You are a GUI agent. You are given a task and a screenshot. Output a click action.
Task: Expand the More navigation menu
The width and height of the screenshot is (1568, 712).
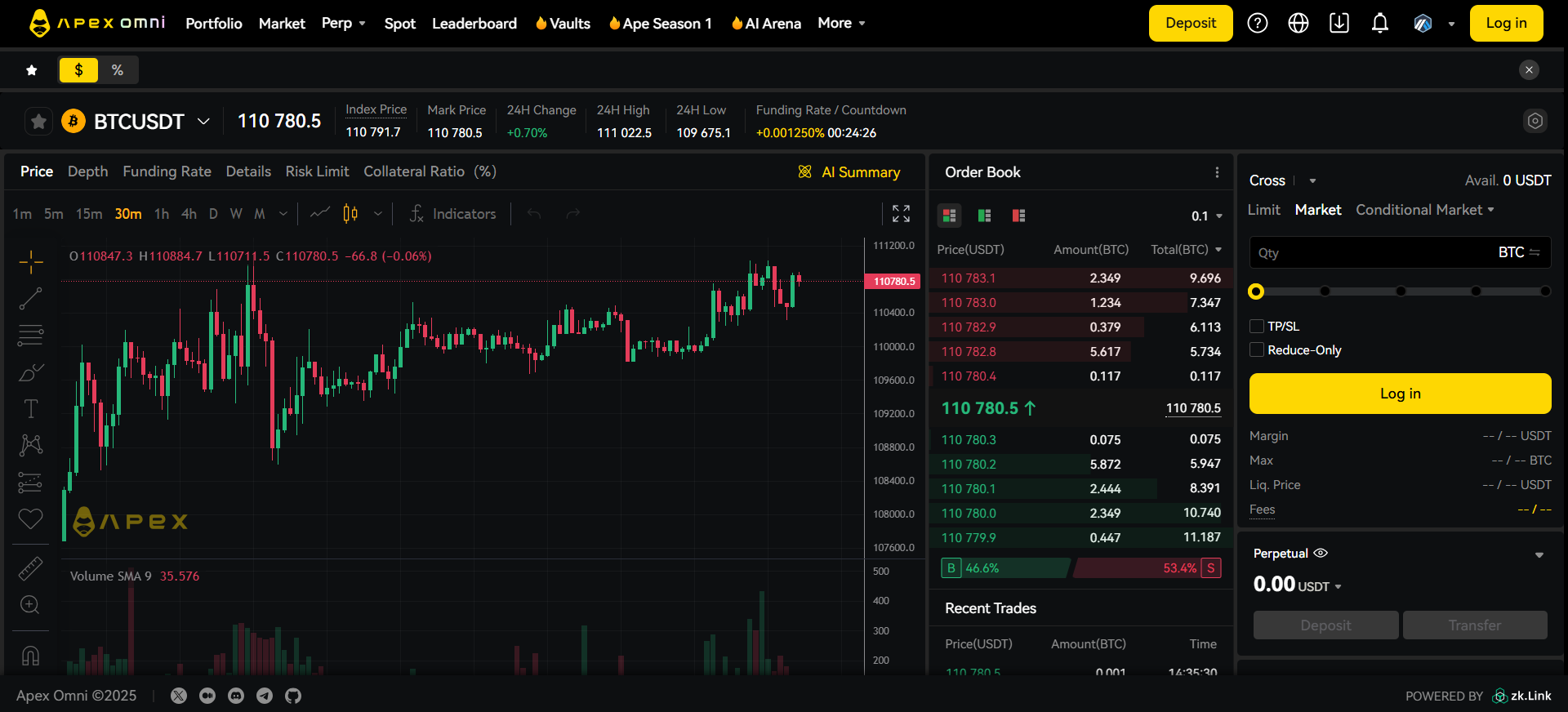(841, 23)
